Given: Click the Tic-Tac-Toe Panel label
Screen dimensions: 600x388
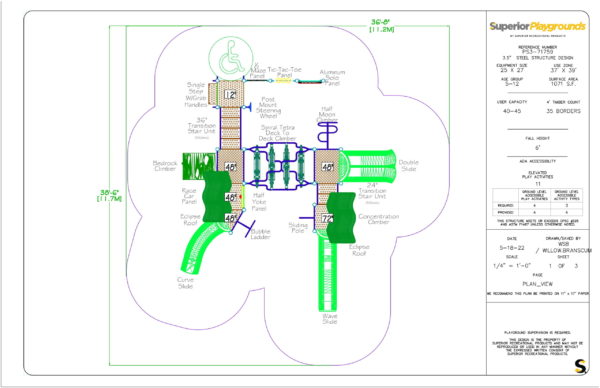Looking at the screenshot, I should pos(284,73).
